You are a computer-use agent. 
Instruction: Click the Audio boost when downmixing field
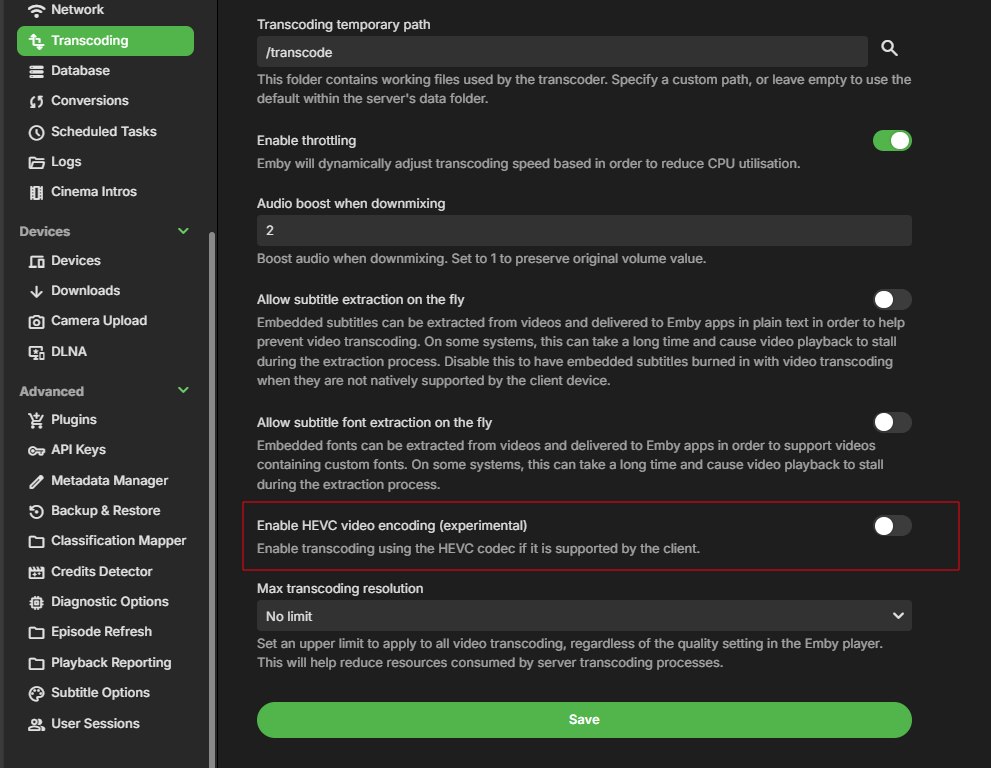pyautogui.click(x=584, y=231)
